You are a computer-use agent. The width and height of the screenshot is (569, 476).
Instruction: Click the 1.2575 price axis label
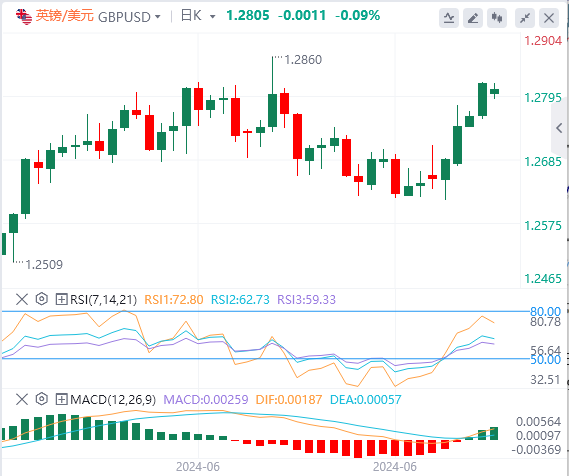[x=543, y=226]
